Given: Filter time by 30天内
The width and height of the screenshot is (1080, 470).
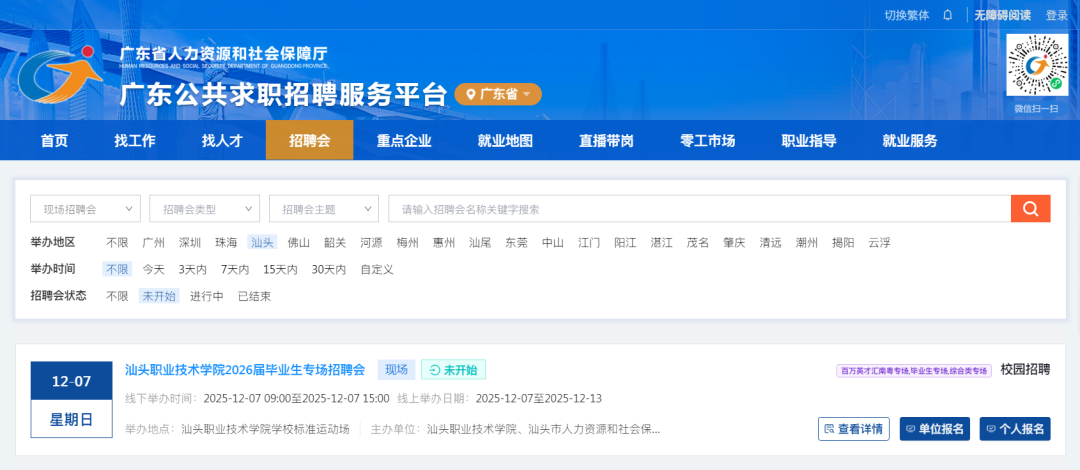Looking at the screenshot, I should (329, 269).
